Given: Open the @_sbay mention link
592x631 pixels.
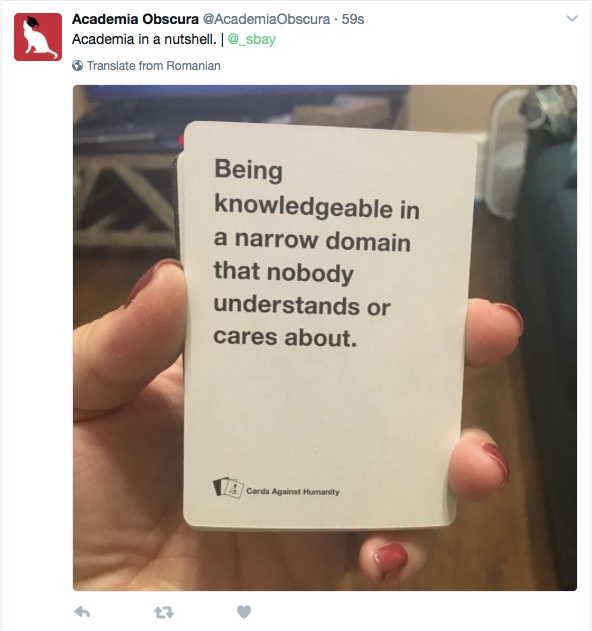Looking at the screenshot, I should [252, 39].
